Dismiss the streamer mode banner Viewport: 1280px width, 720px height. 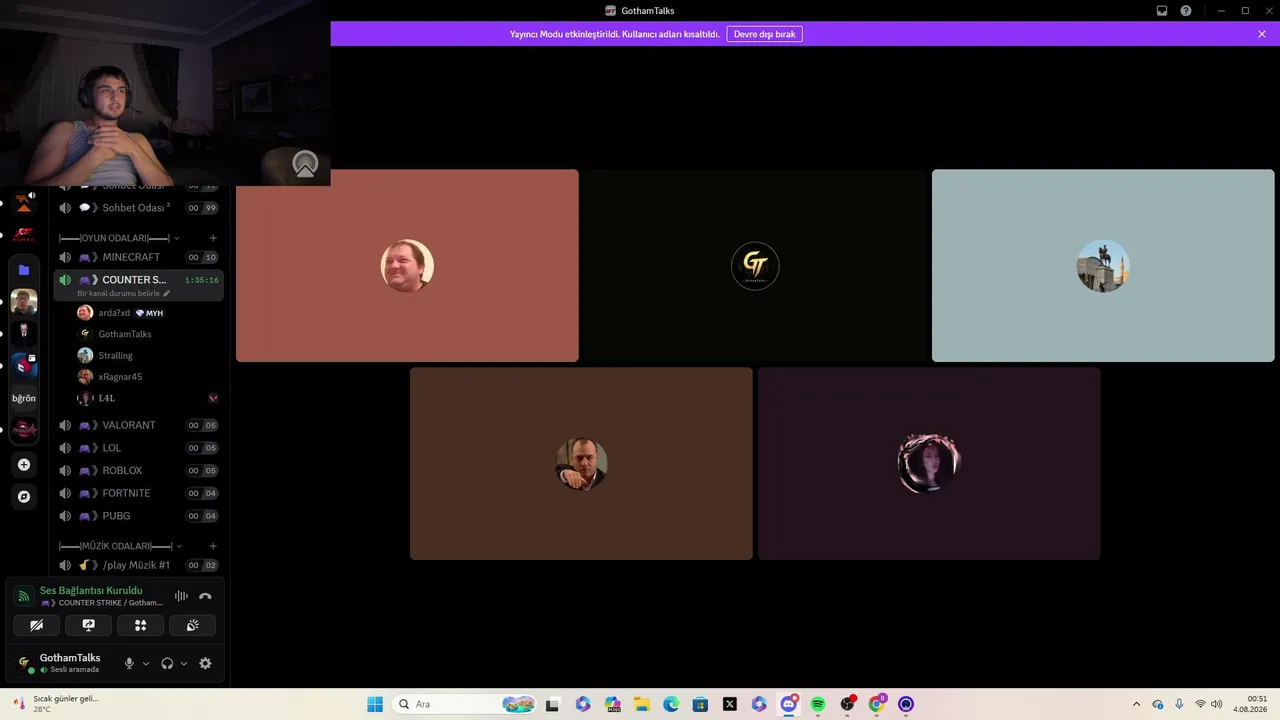pos(1262,34)
